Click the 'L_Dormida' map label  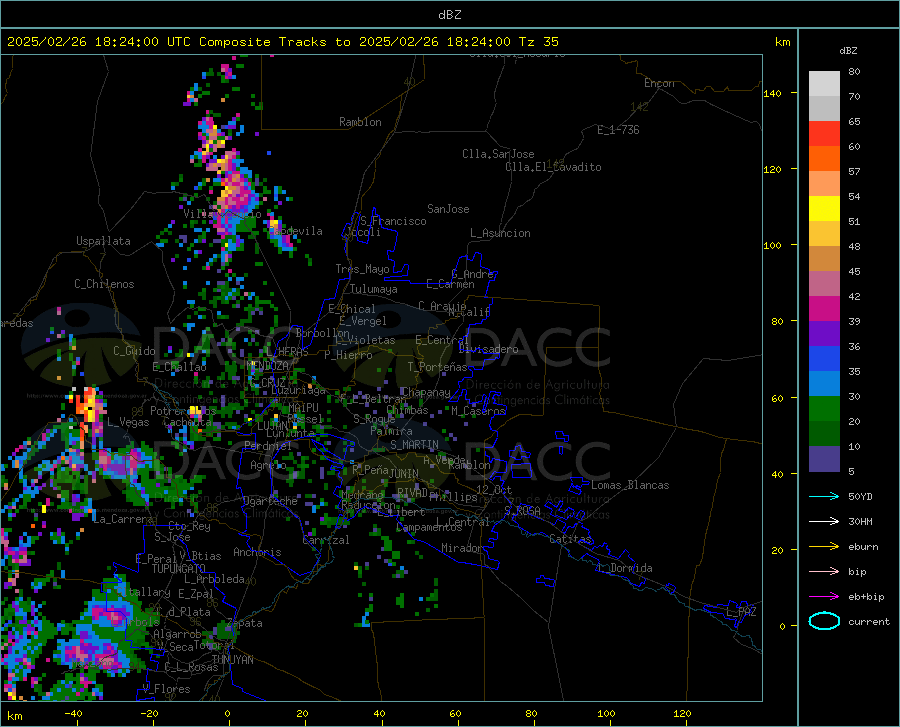[x=624, y=568]
